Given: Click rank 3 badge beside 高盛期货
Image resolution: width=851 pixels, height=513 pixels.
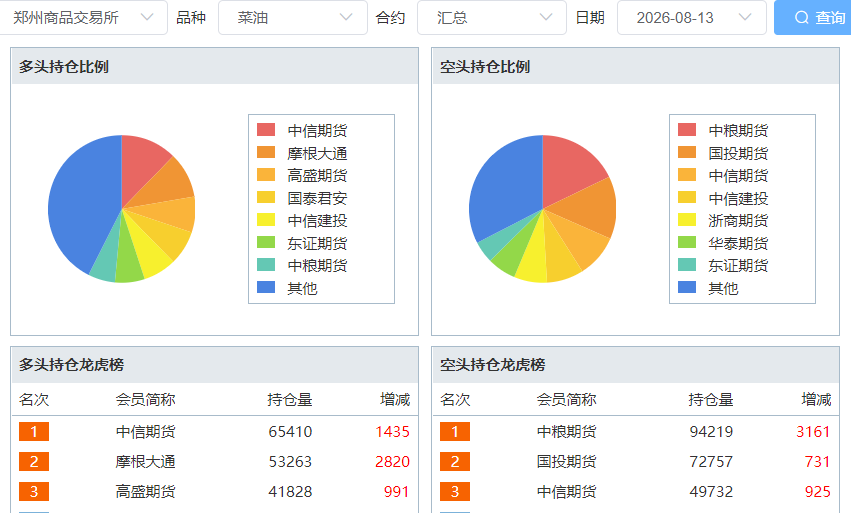Looking at the screenshot, I should (34, 491).
